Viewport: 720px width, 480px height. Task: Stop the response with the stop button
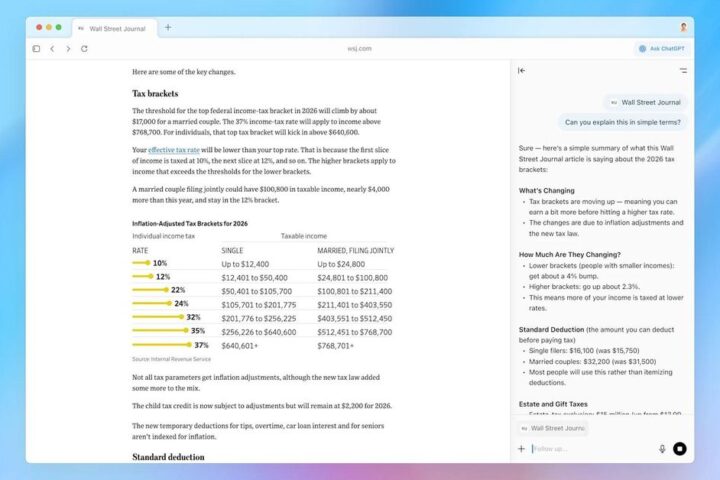point(680,449)
